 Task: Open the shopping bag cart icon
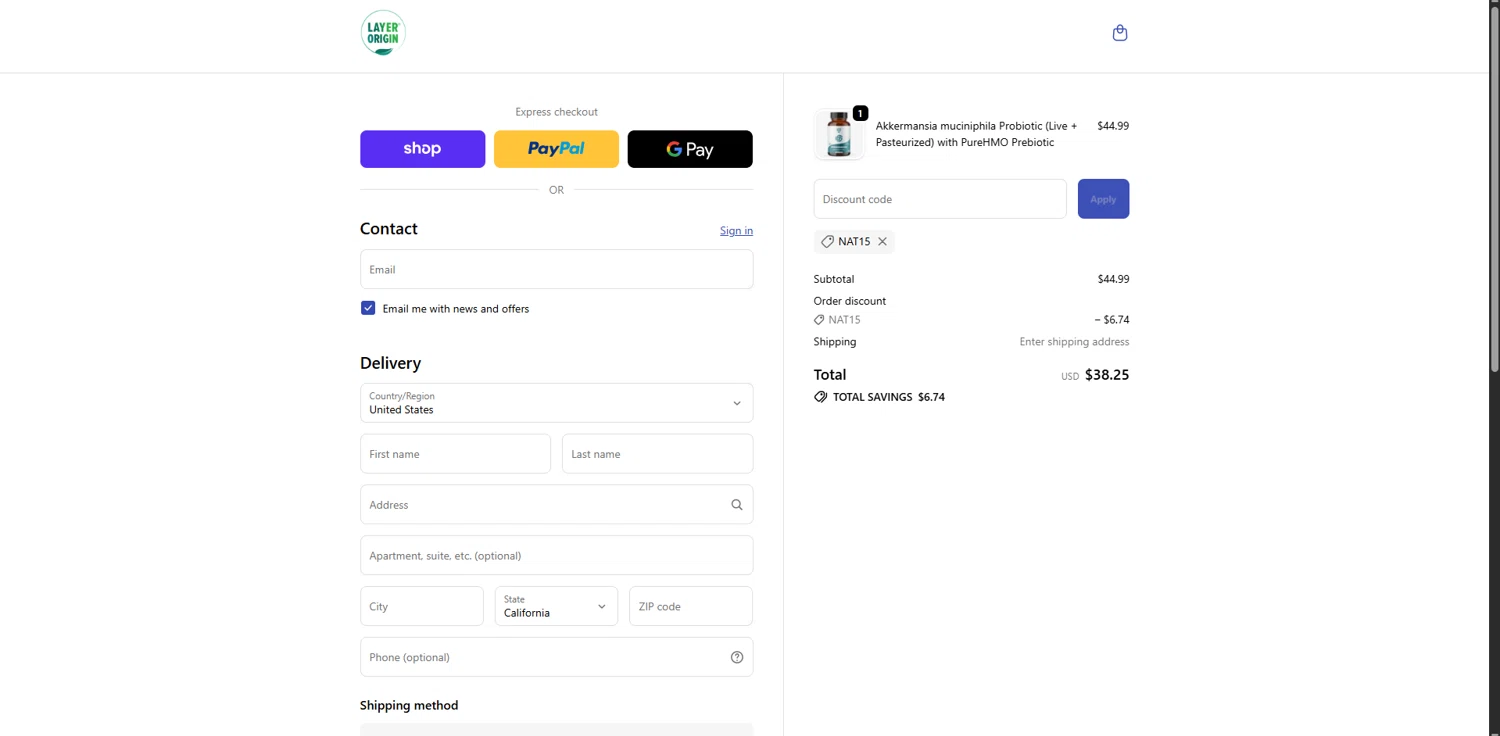[1120, 33]
